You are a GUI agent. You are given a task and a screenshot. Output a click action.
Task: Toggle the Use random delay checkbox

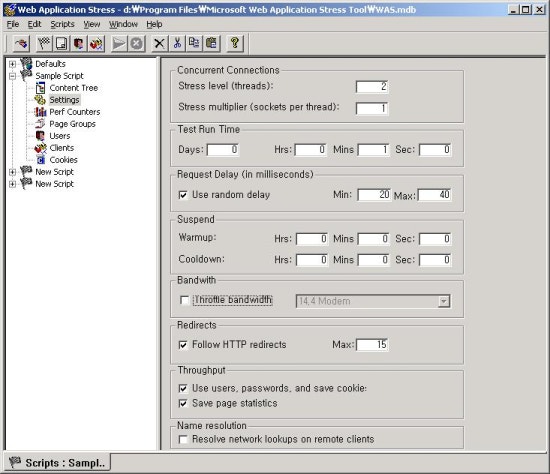(x=183, y=195)
